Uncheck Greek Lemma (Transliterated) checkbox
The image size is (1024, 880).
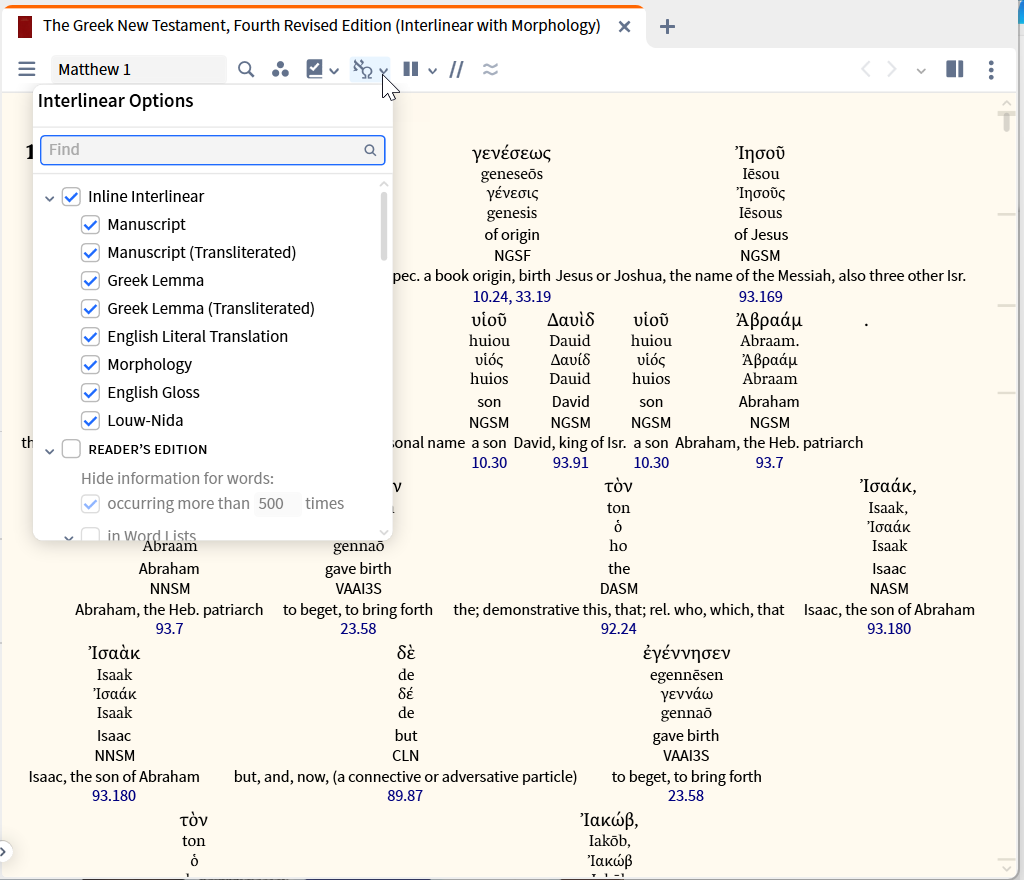(90, 309)
